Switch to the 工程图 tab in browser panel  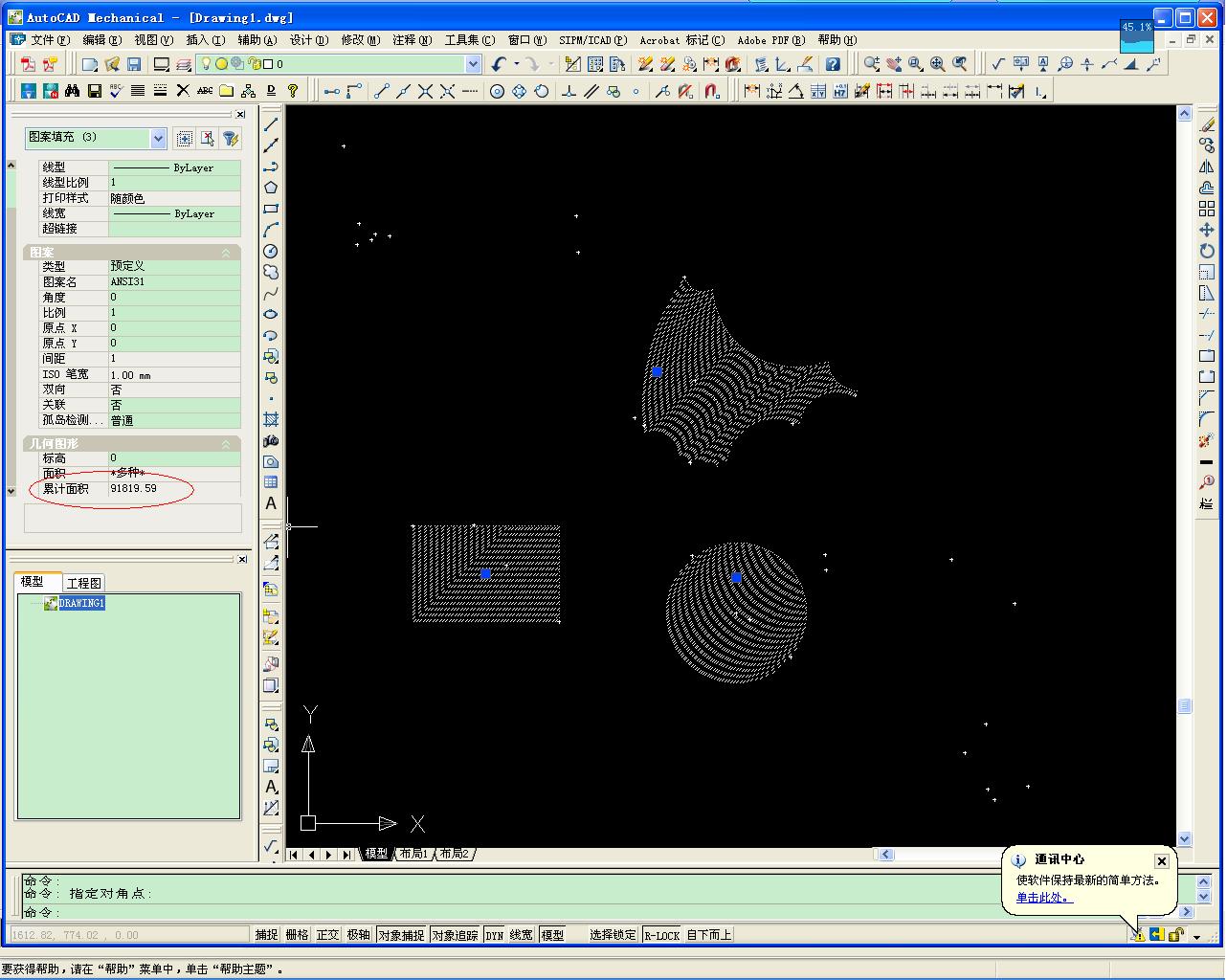[x=83, y=583]
